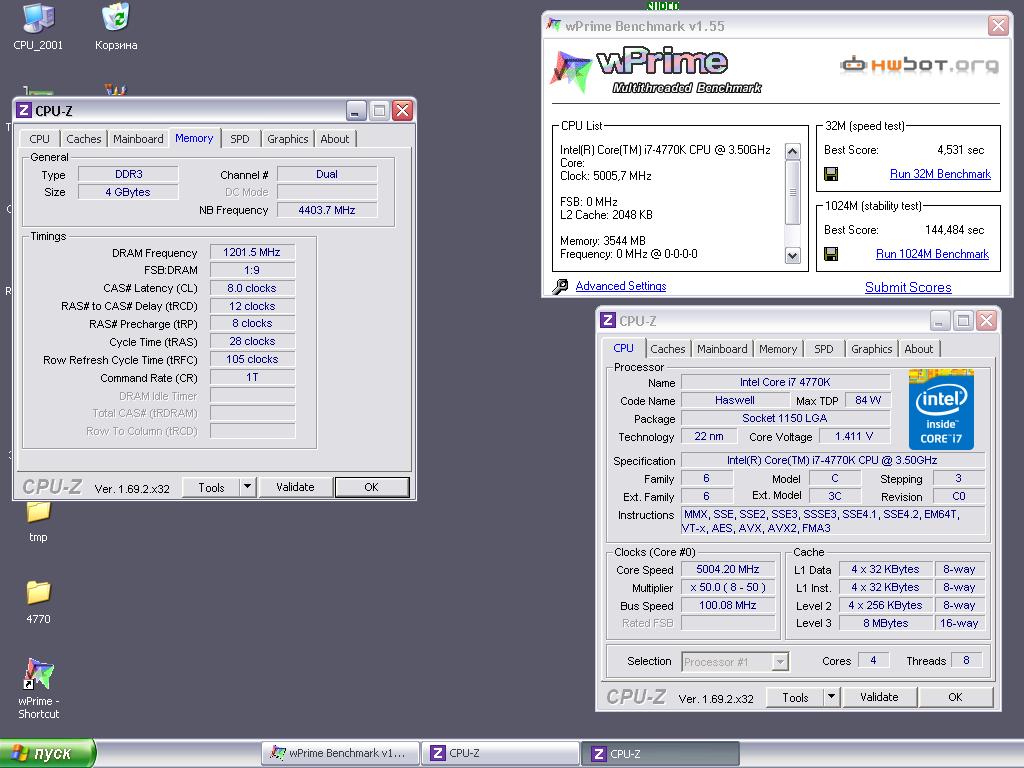
Task: Open Mainboard tab in Memory CPU-Z window
Action: [x=138, y=139]
